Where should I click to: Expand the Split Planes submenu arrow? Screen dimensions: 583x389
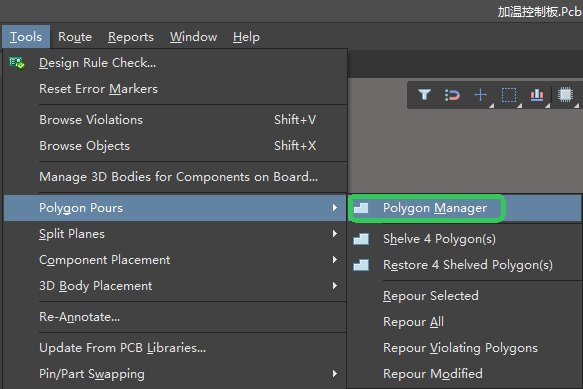335,234
